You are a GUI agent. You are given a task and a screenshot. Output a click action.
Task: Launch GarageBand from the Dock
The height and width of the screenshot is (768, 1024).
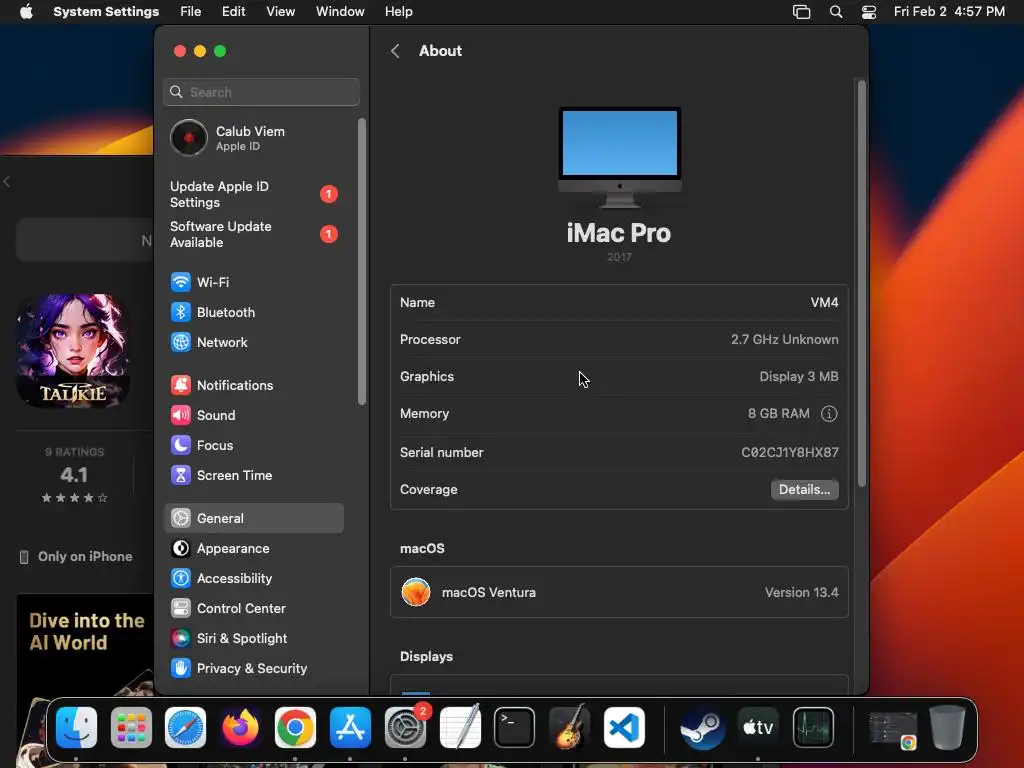pyautogui.click(x=569, y=728)
